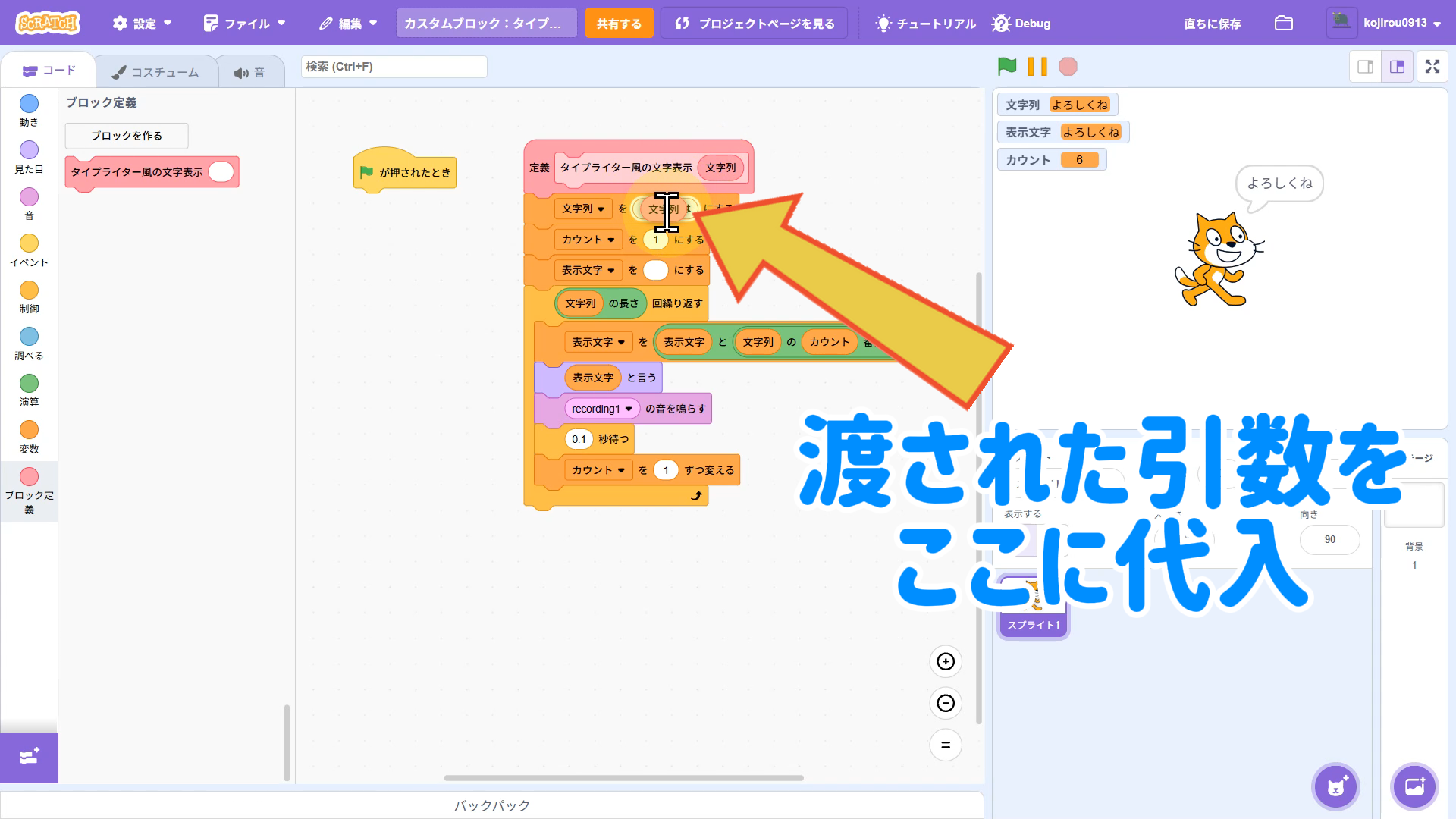Reset workspace zoom to default
The image size is (1456, 819).
(x=946, y=745)
